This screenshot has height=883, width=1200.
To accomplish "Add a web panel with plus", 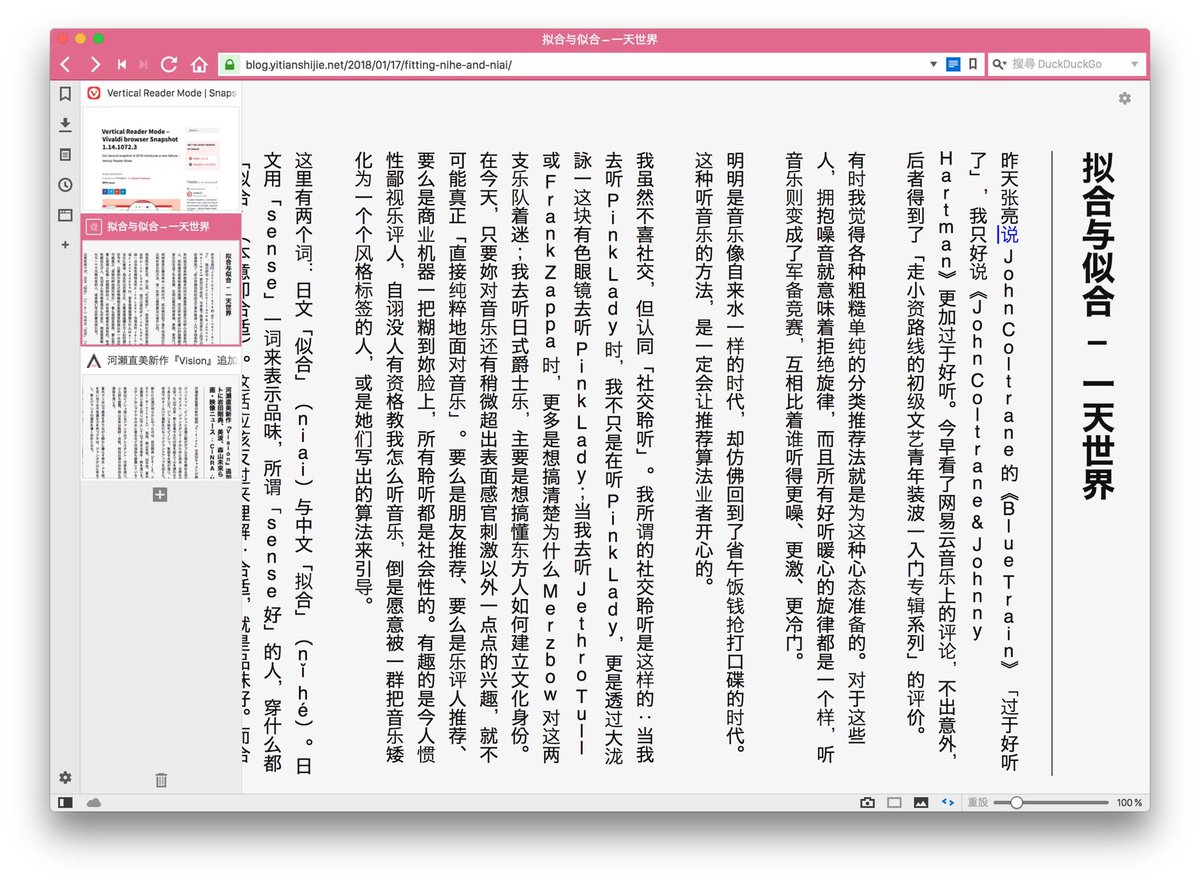I will 65,244.
